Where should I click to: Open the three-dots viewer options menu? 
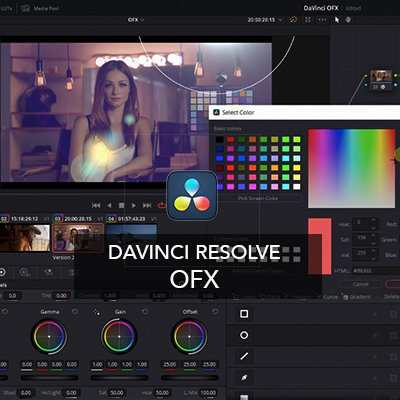(x=322, y=20)
